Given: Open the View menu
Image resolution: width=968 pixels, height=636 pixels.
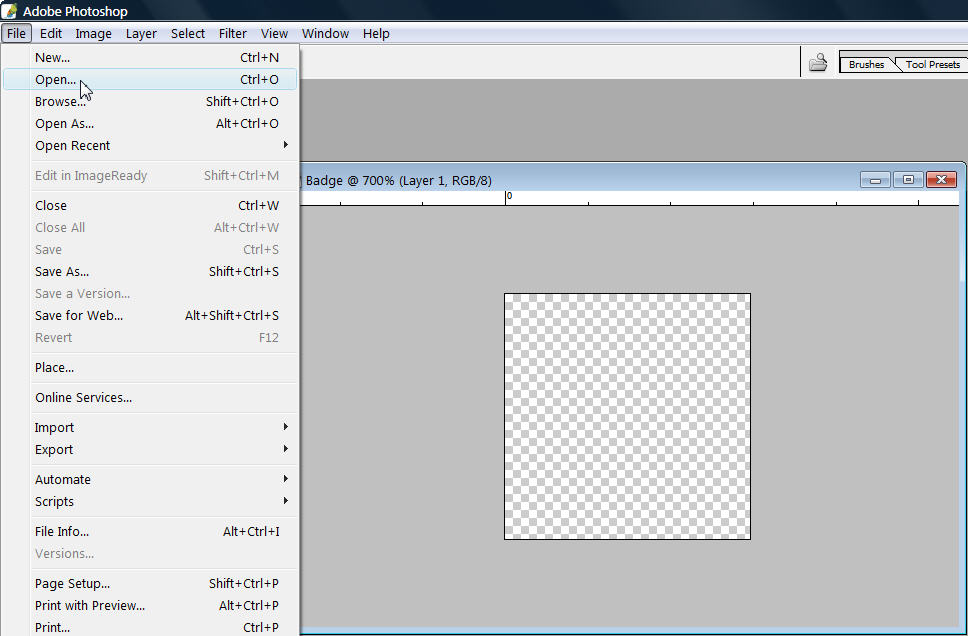Looking at the screenshot, I should pyautogui.click(x=274, y=33).
